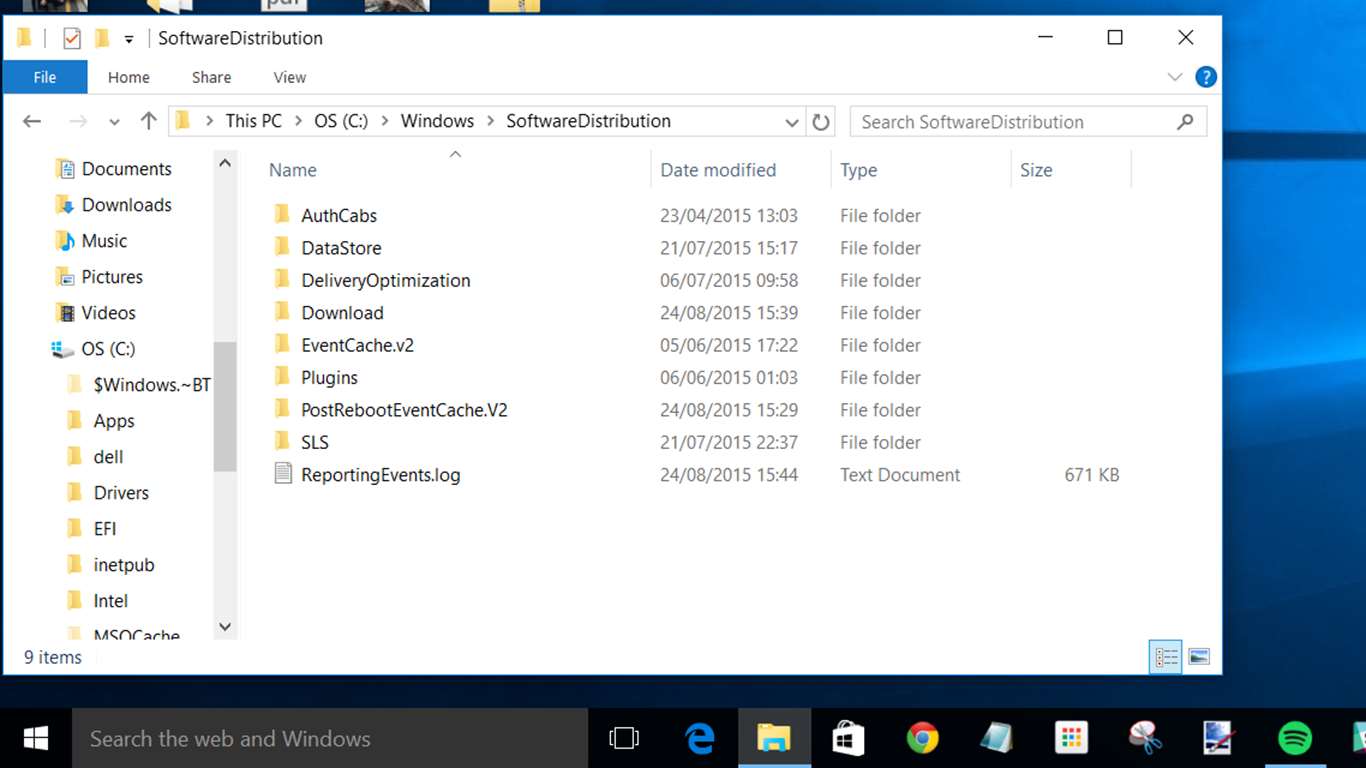Open EFI folder in navigation pane

[x=105, y=529]
